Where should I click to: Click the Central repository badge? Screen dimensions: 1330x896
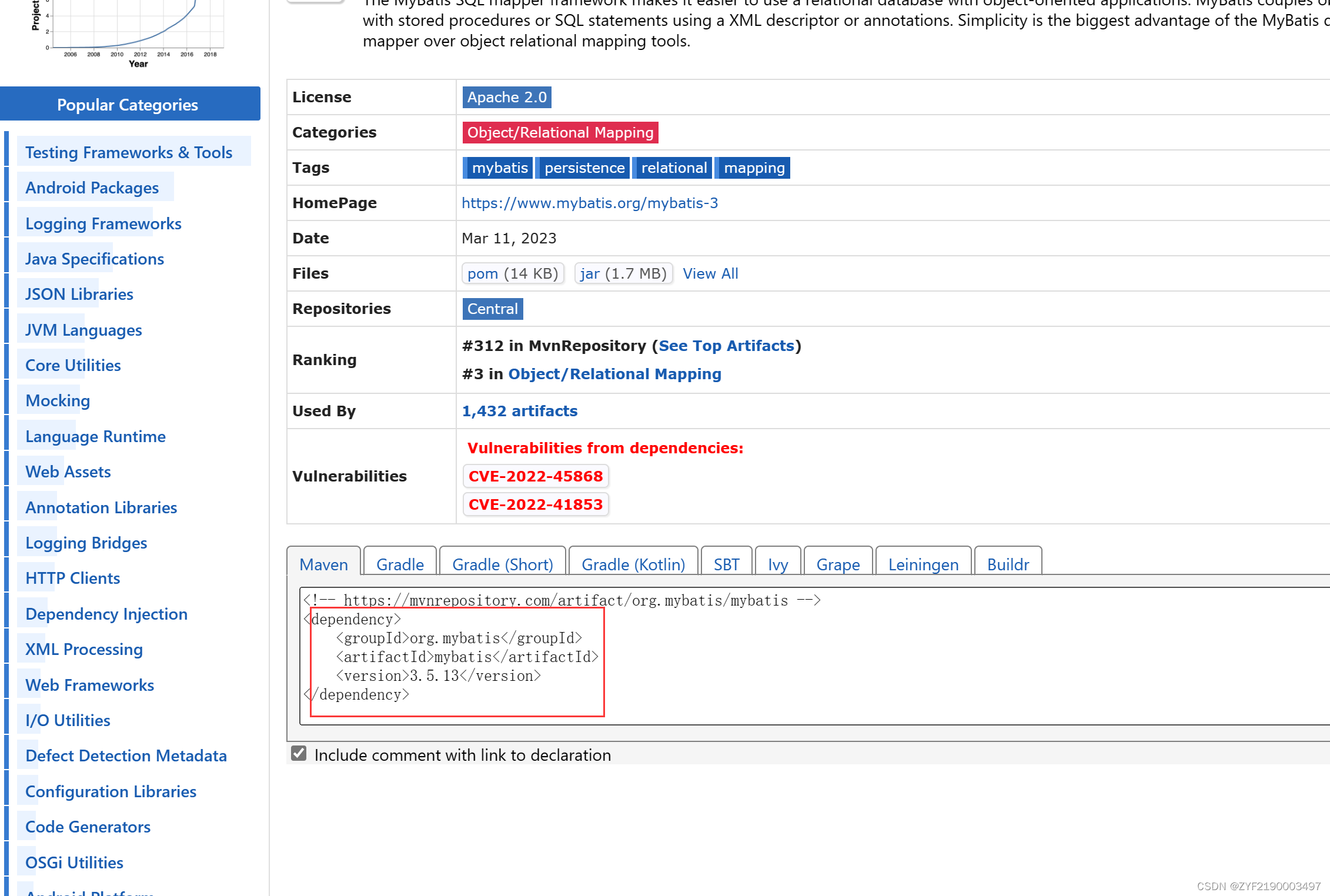pos(492,309)
